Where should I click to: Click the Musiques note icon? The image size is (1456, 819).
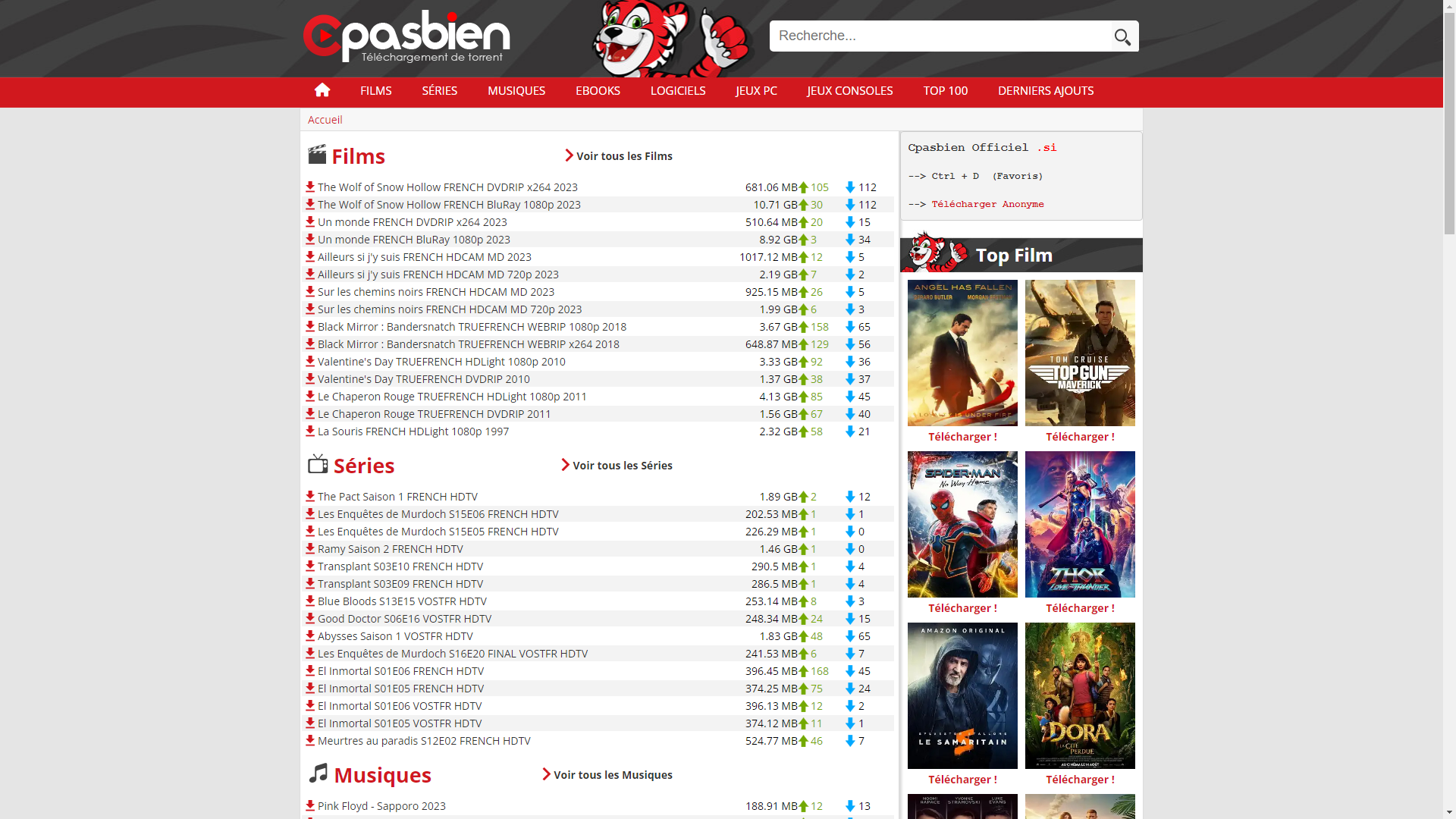point(318,773)
